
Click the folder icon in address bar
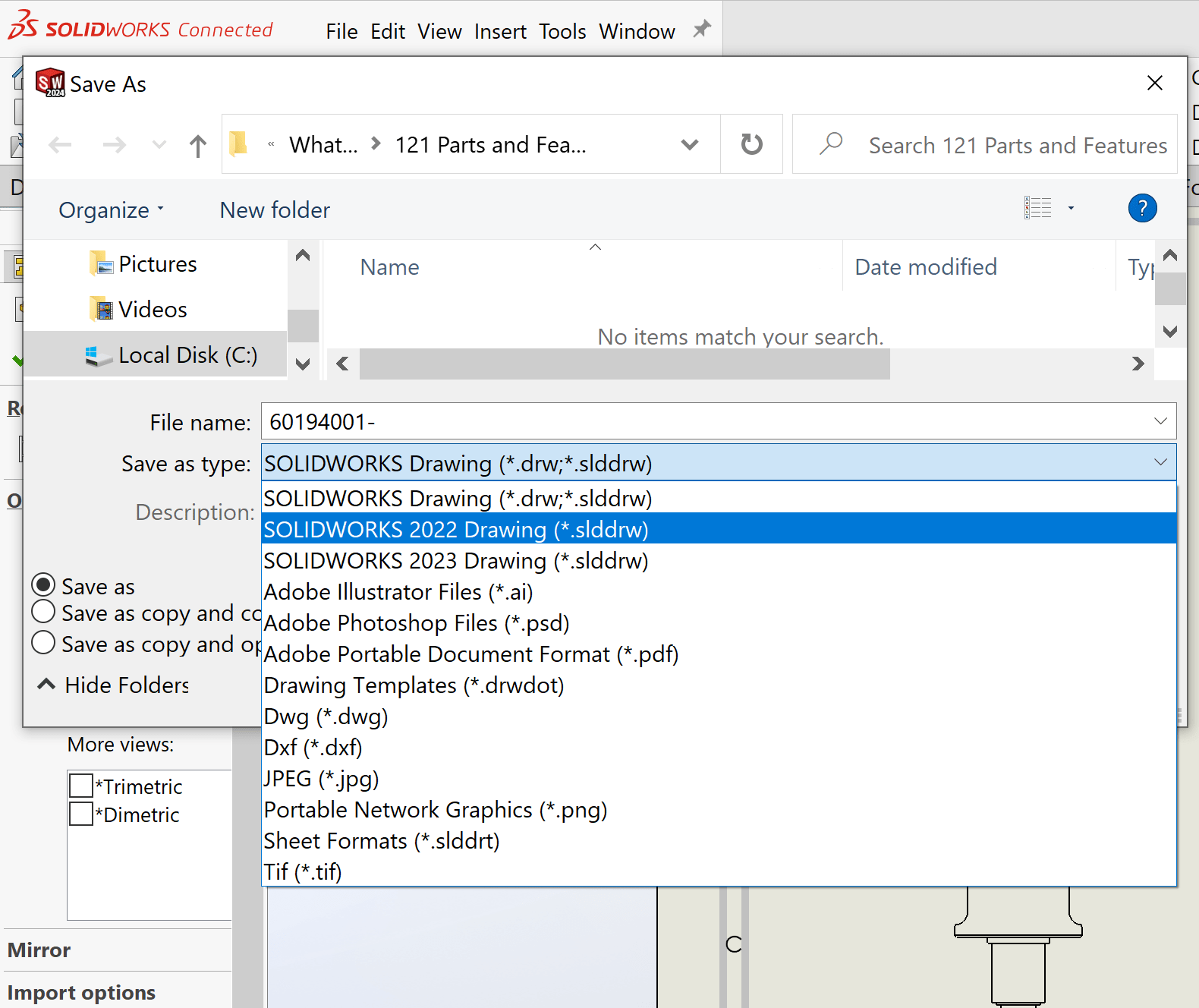pos(238,143)
